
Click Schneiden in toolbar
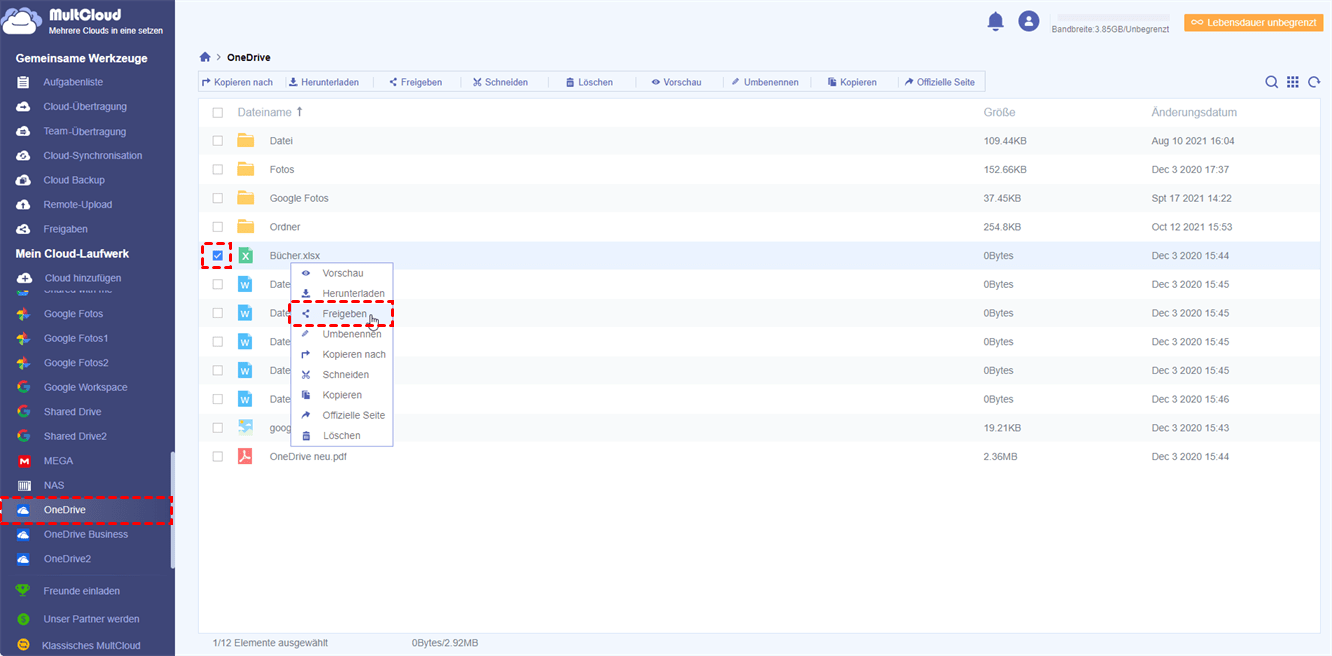tap(500, 82)
